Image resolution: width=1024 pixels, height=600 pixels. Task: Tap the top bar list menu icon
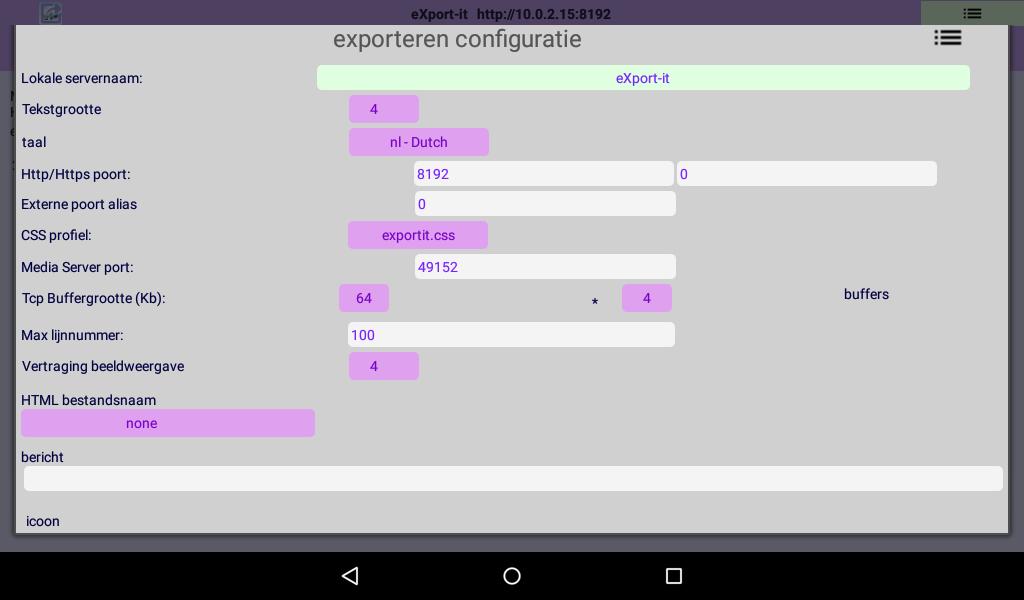pyautogui.click(x=972, y=13)
